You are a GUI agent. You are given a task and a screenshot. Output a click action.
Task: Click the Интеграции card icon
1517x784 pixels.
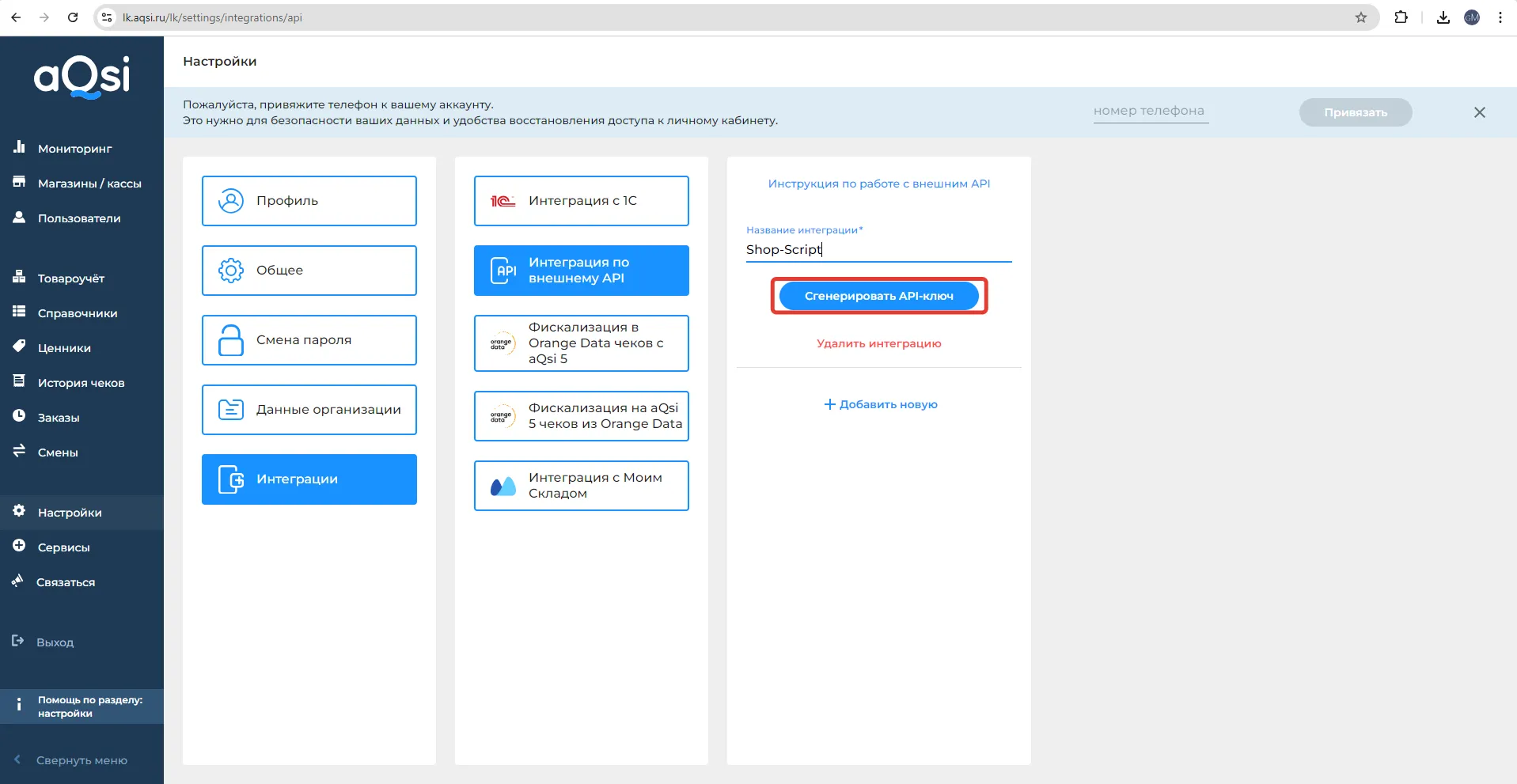[x=230, y=479]
